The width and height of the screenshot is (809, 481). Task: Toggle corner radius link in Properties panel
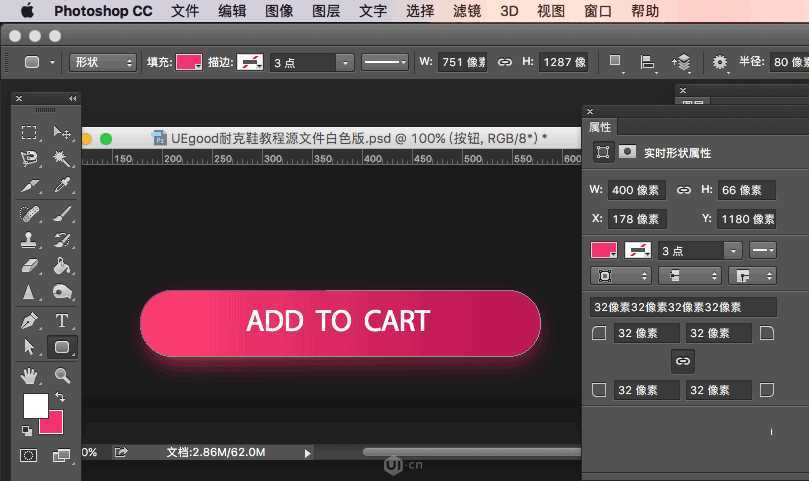tap(683, 361)
